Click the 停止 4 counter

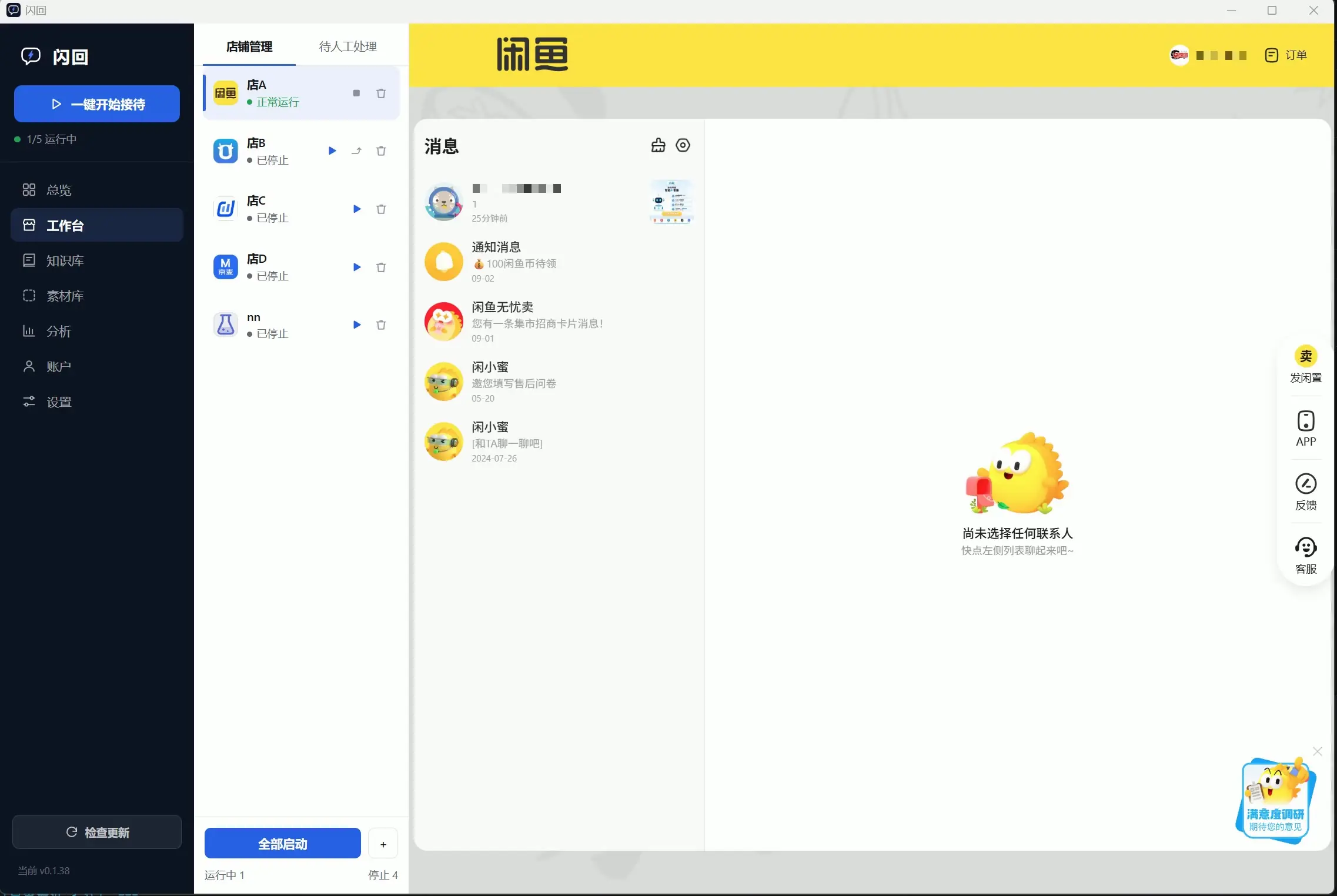(x=383, y=875)
